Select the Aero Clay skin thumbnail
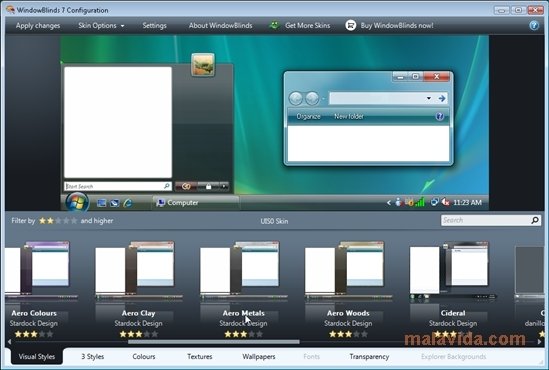This screenshot has width=549, height=370. click(x=138, y=270)
